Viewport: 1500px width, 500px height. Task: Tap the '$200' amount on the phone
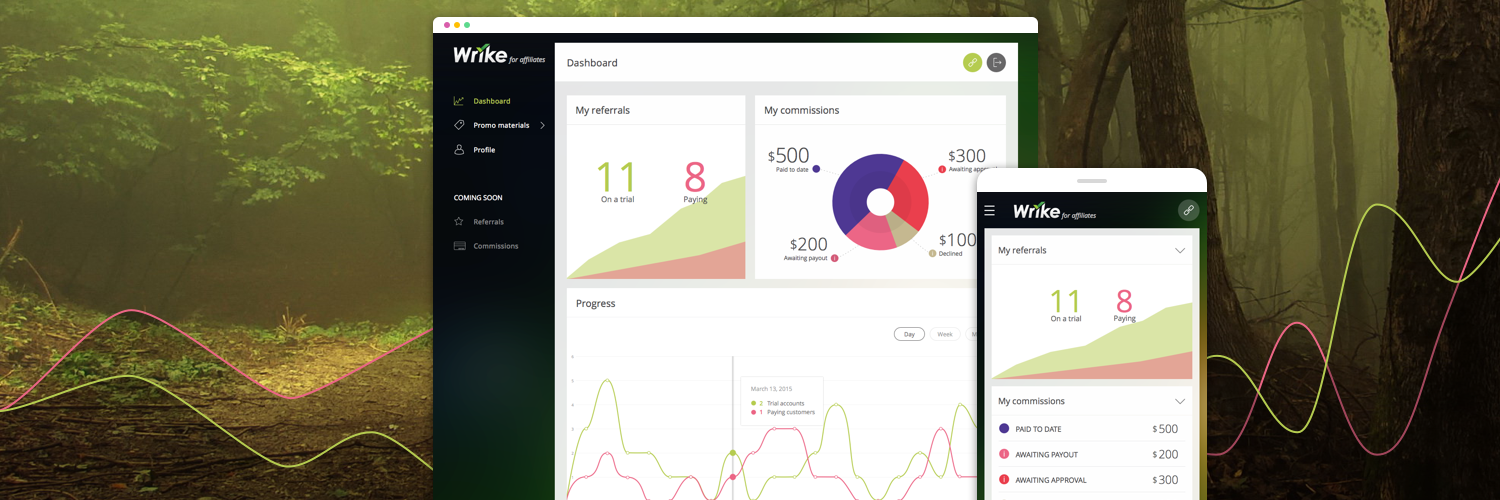[x=1165, y=454]
